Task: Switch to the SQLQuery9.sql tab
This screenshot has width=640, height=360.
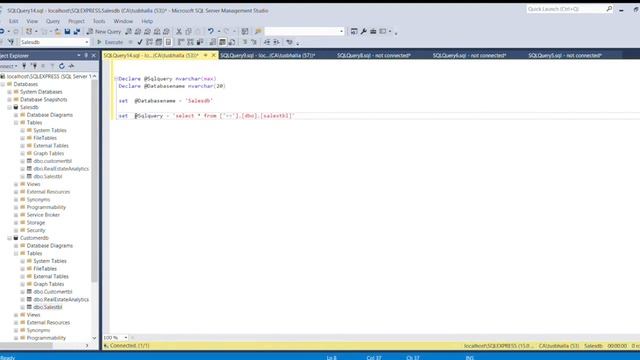Action: [268, 55]
